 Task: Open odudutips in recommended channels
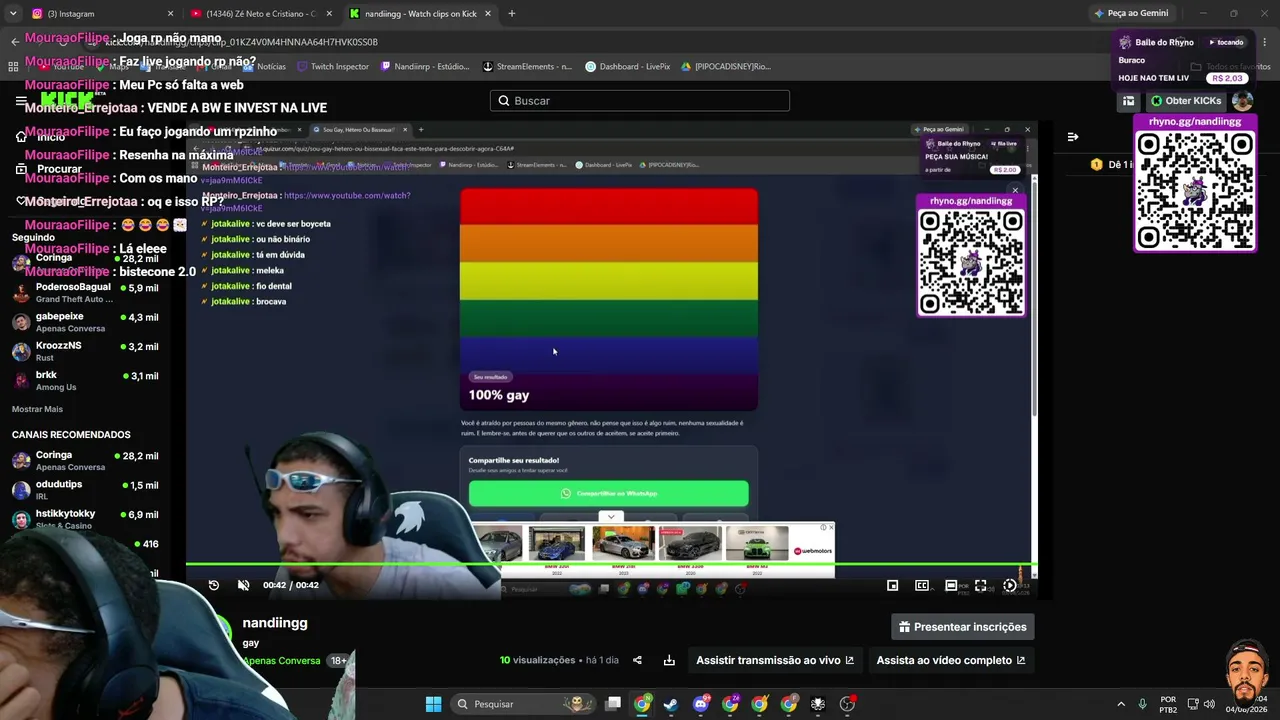85,490
